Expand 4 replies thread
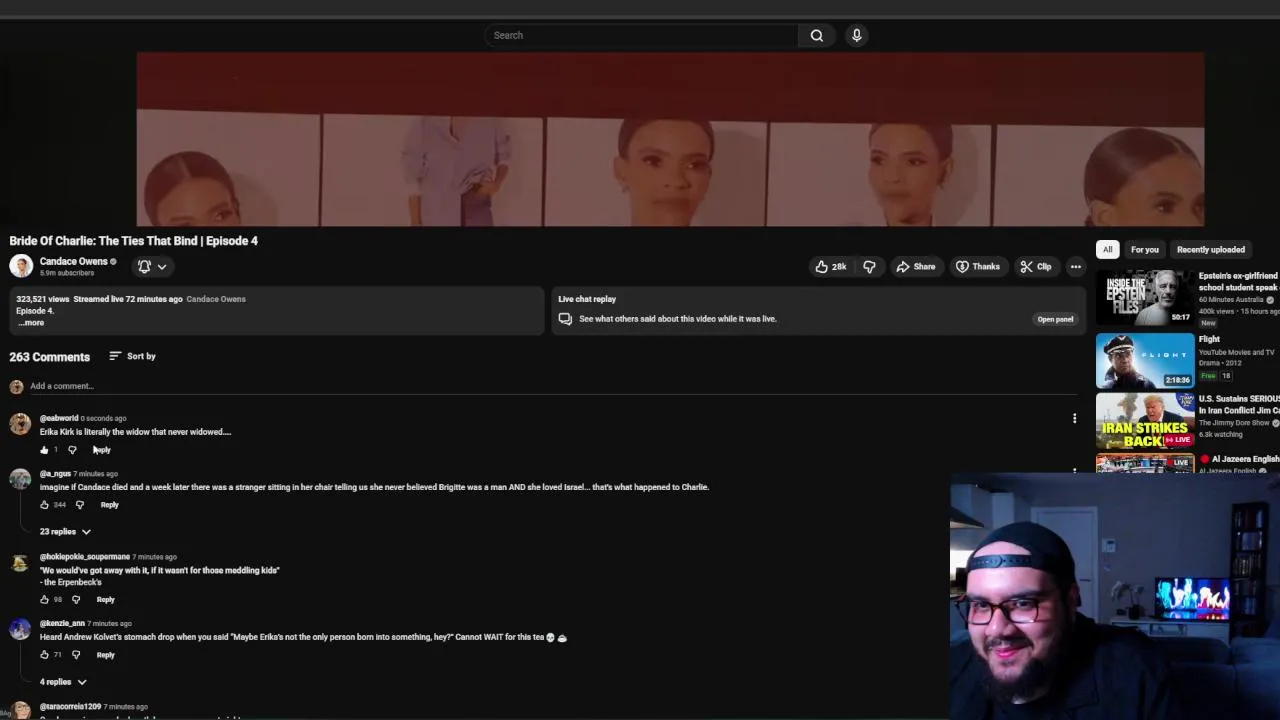This screenshot has width=1280, height=720. pos(63,682)
